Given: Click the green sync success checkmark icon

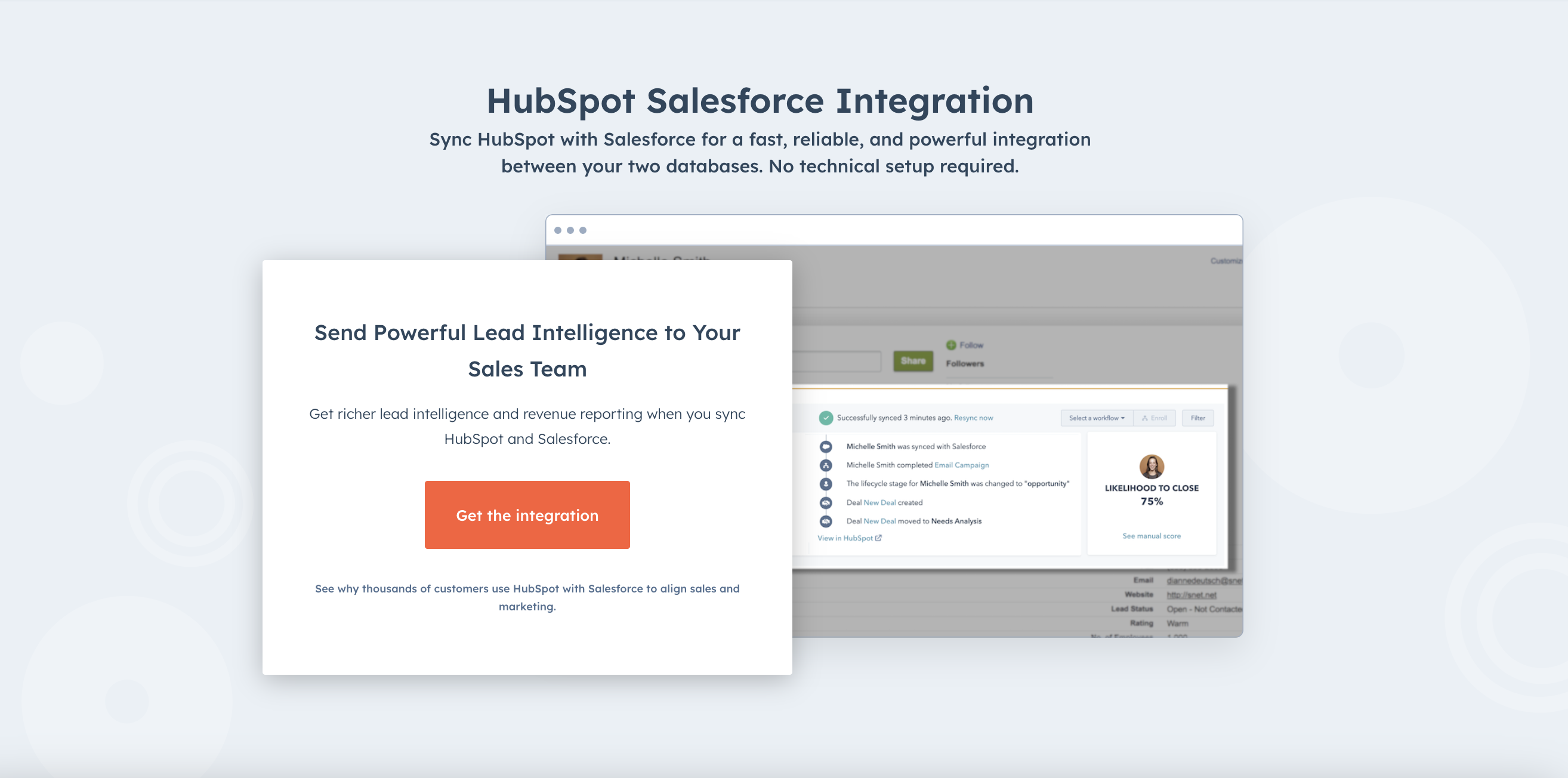Looking at the screenshot, I should pos(825,418).
